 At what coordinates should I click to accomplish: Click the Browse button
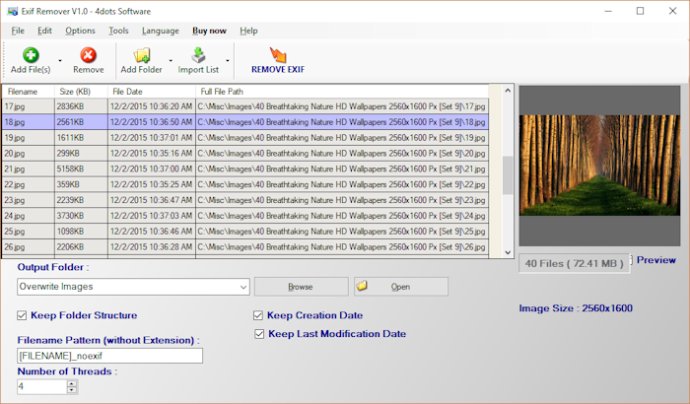click(x=301, y=286)
